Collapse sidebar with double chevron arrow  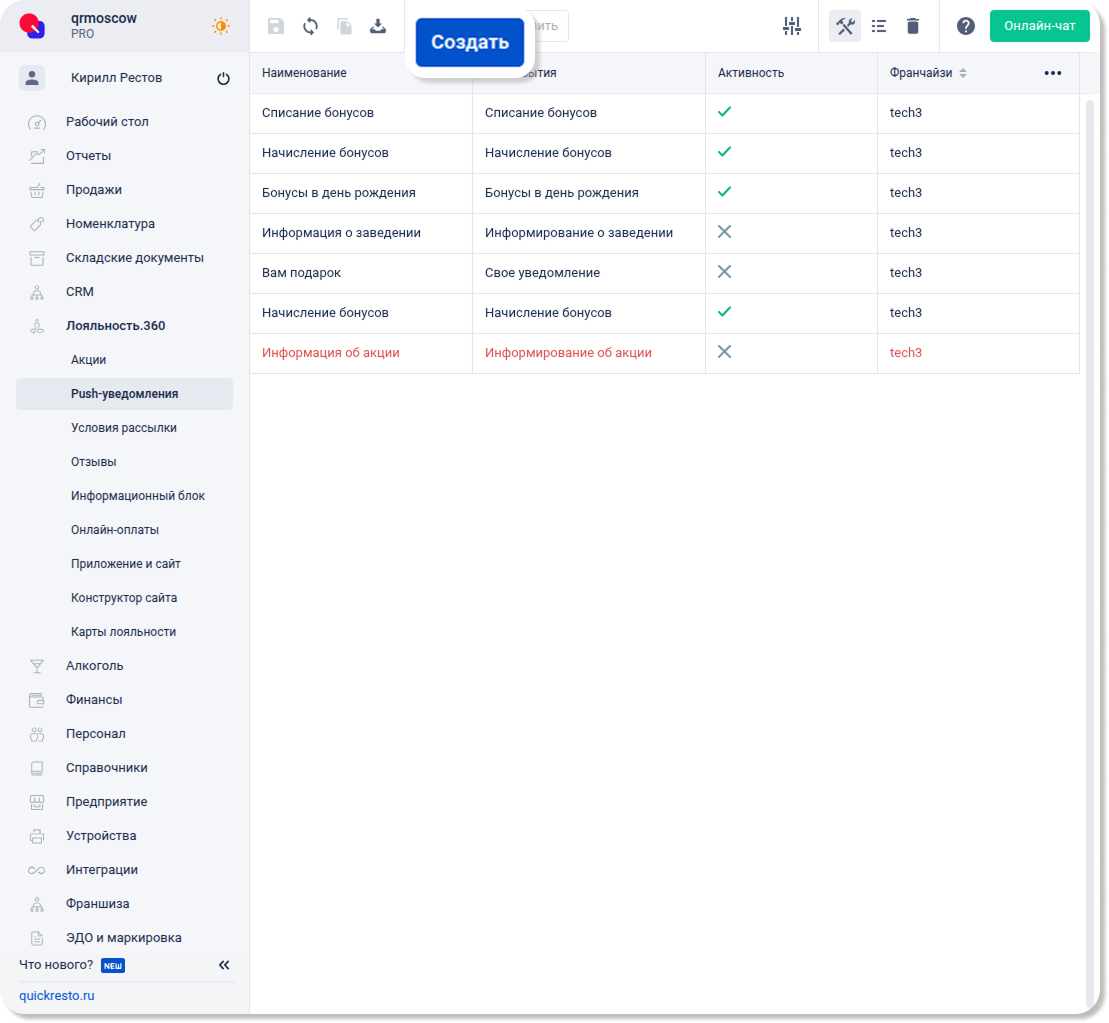224,965
